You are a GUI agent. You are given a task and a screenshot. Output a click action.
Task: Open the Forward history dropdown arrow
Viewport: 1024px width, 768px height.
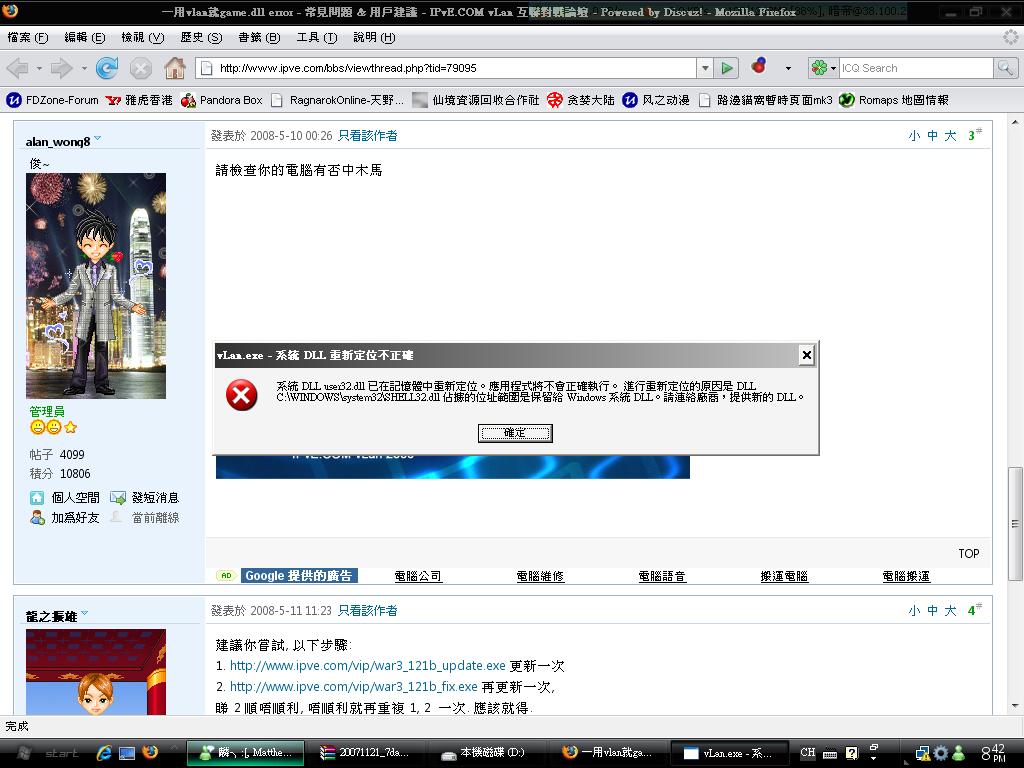point(84,68)
